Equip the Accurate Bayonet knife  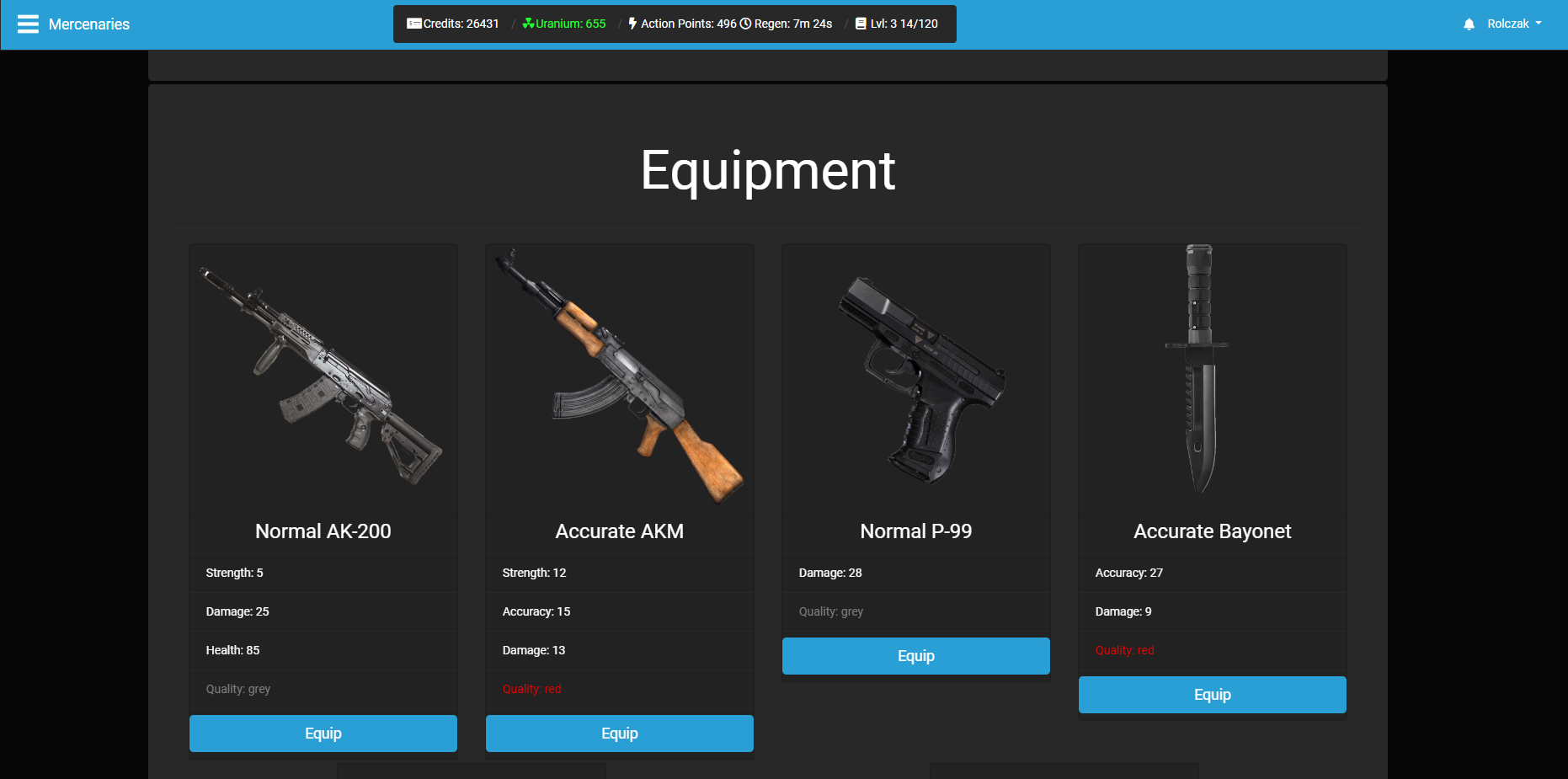(1212, 695)
